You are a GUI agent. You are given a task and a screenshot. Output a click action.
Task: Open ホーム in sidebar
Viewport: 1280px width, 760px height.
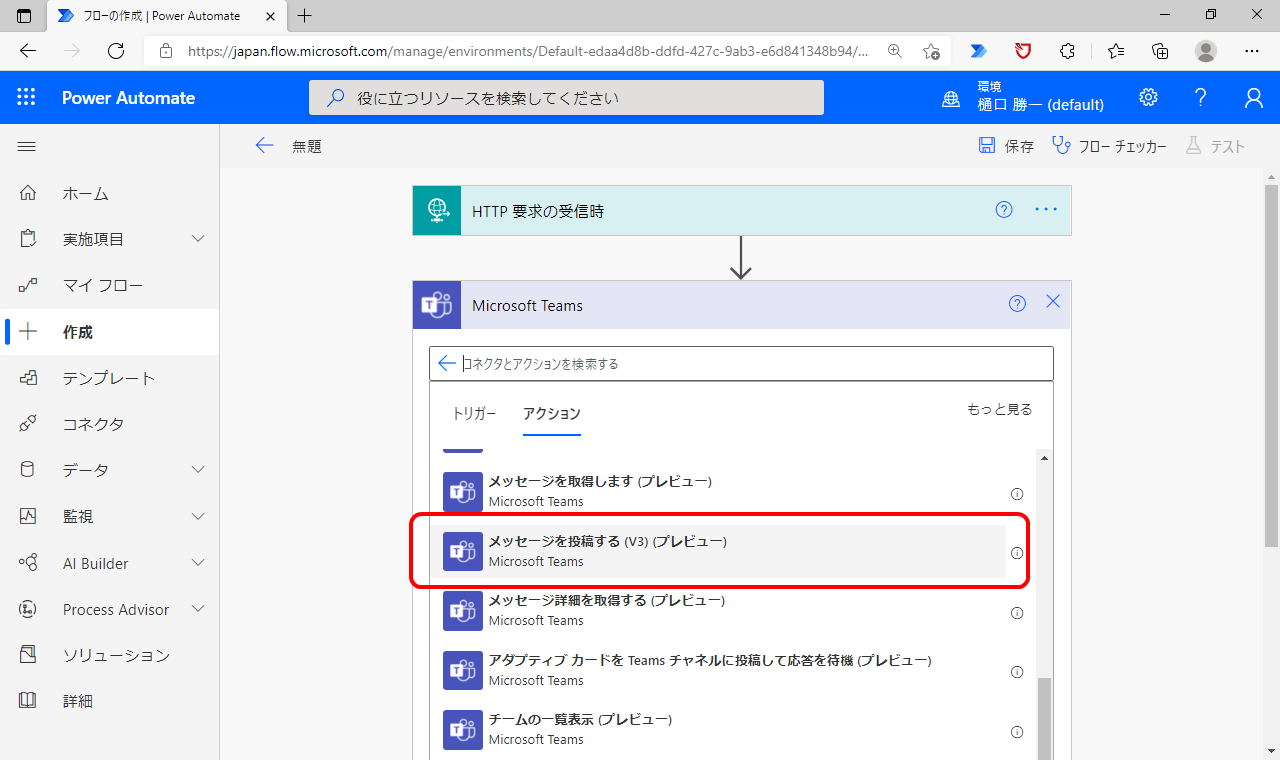tap(110, 193)
